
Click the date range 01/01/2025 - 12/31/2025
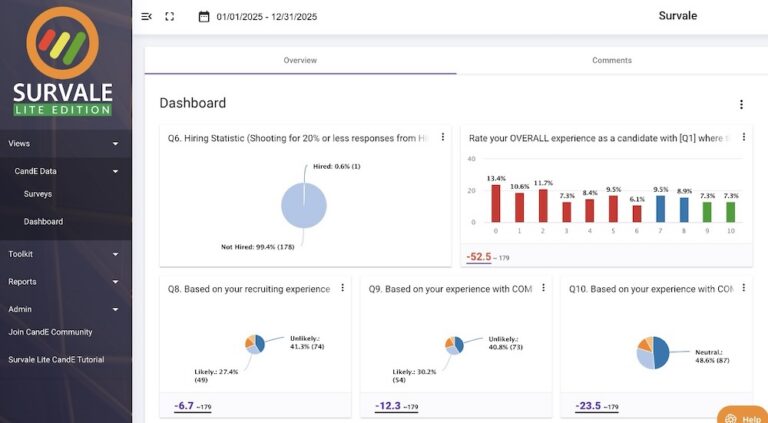(x=267, y=16)
